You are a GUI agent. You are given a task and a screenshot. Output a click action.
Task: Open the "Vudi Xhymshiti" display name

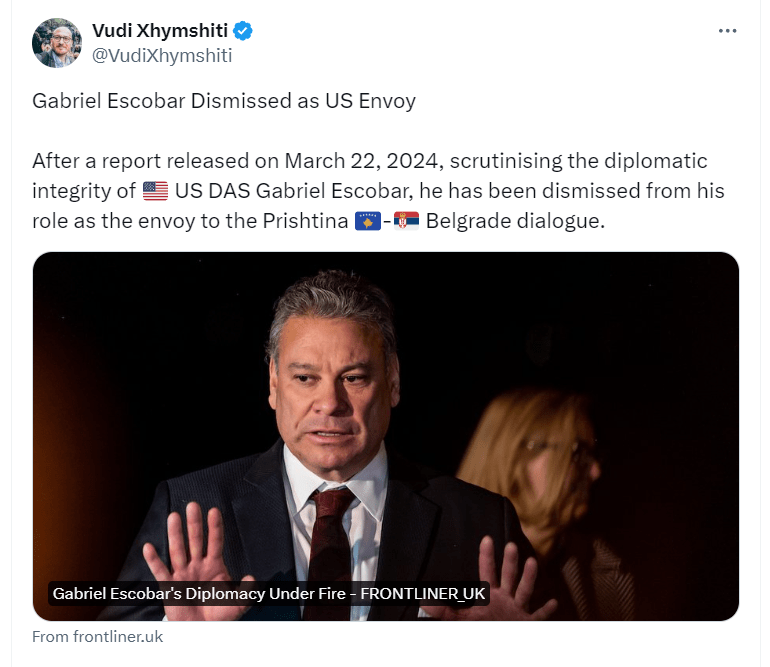coord(160,31)
